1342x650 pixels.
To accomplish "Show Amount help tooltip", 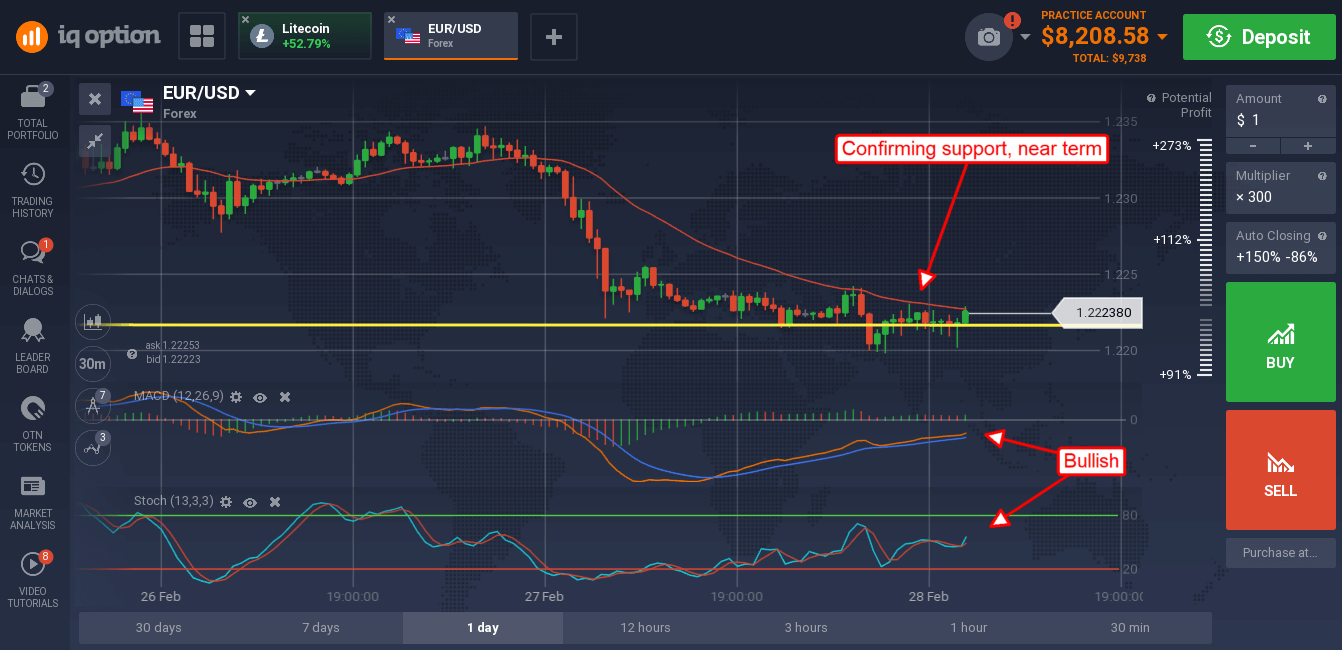I will coord(1322,98).
